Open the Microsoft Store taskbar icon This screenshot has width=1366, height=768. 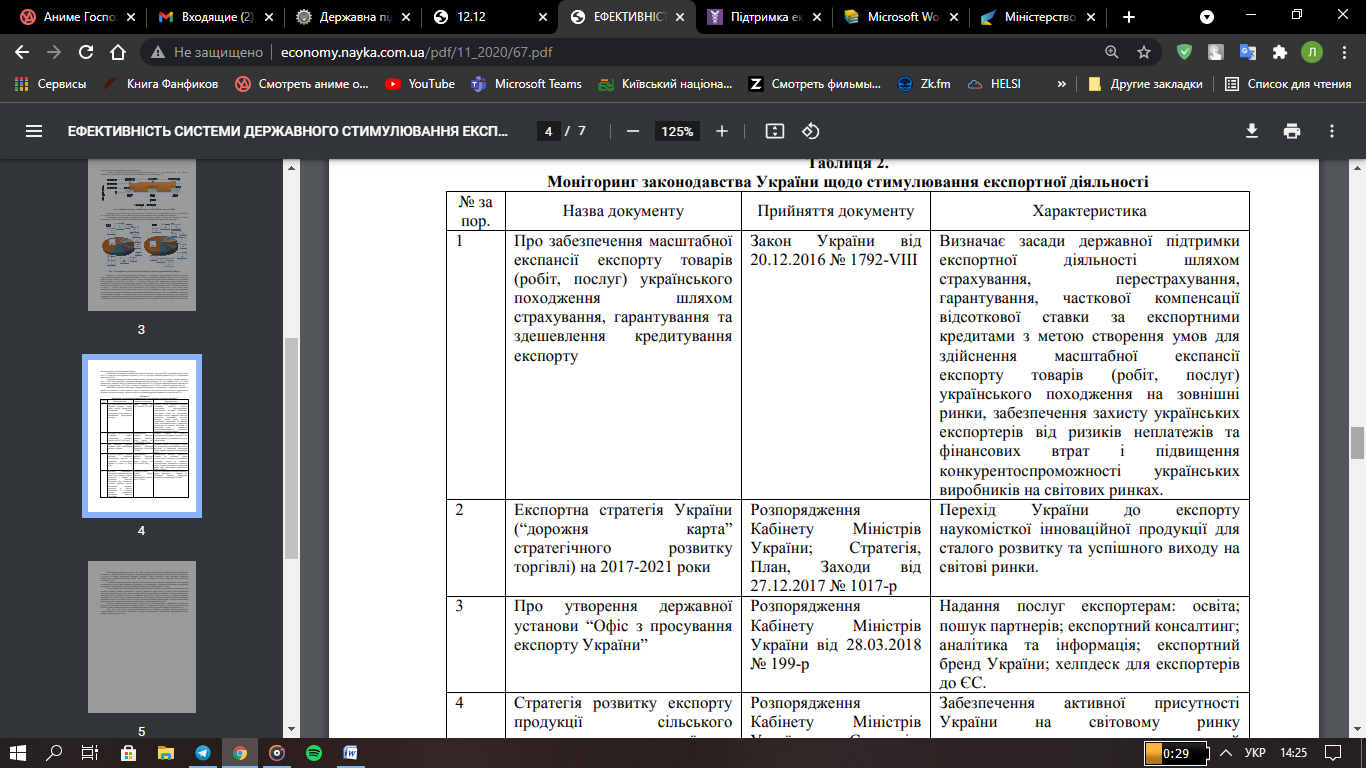coord(128,753)
